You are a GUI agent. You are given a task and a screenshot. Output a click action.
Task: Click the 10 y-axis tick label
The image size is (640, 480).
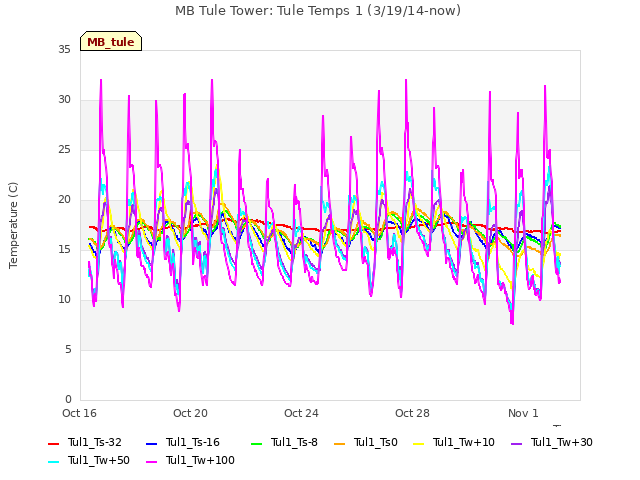pos(64,300)
